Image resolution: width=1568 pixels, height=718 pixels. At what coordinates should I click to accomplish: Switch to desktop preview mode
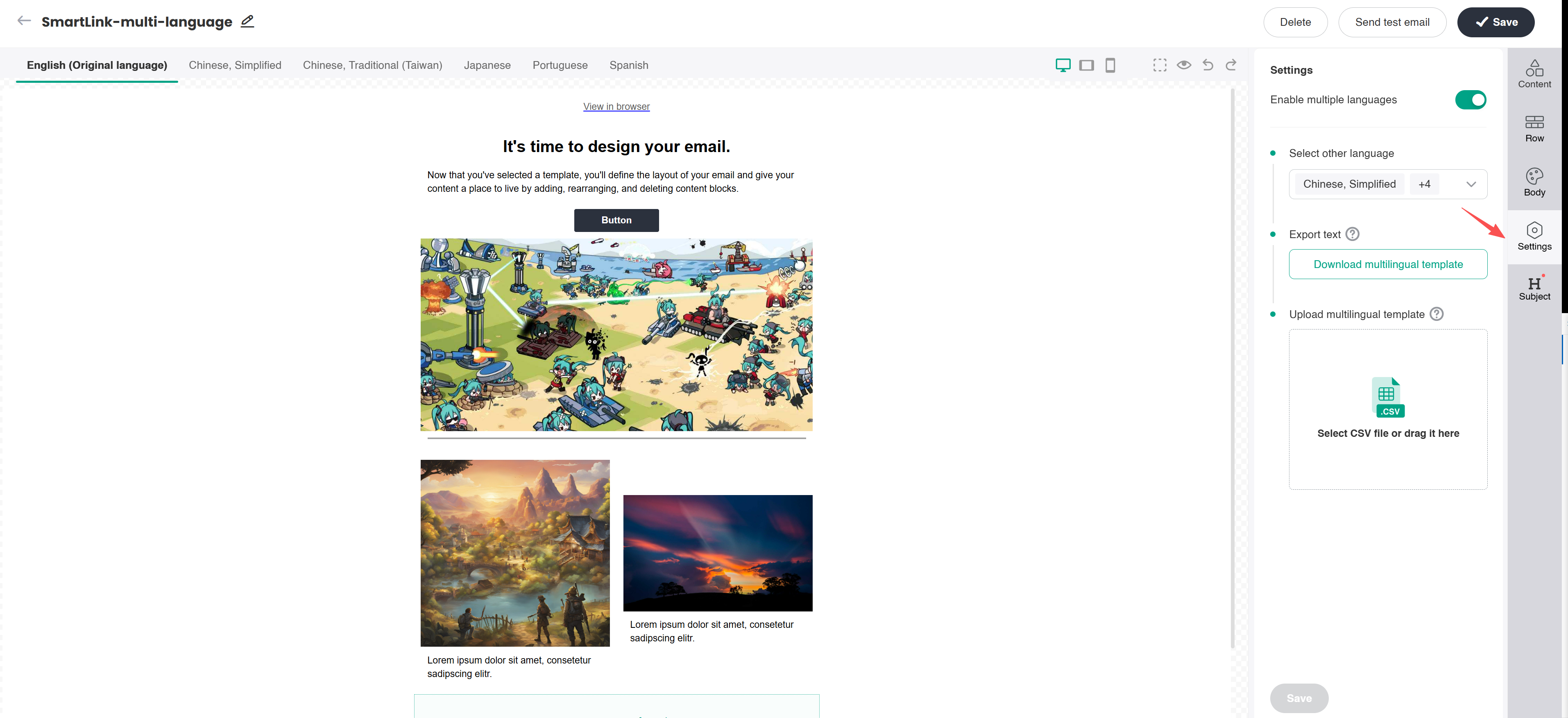(1063, 65)
